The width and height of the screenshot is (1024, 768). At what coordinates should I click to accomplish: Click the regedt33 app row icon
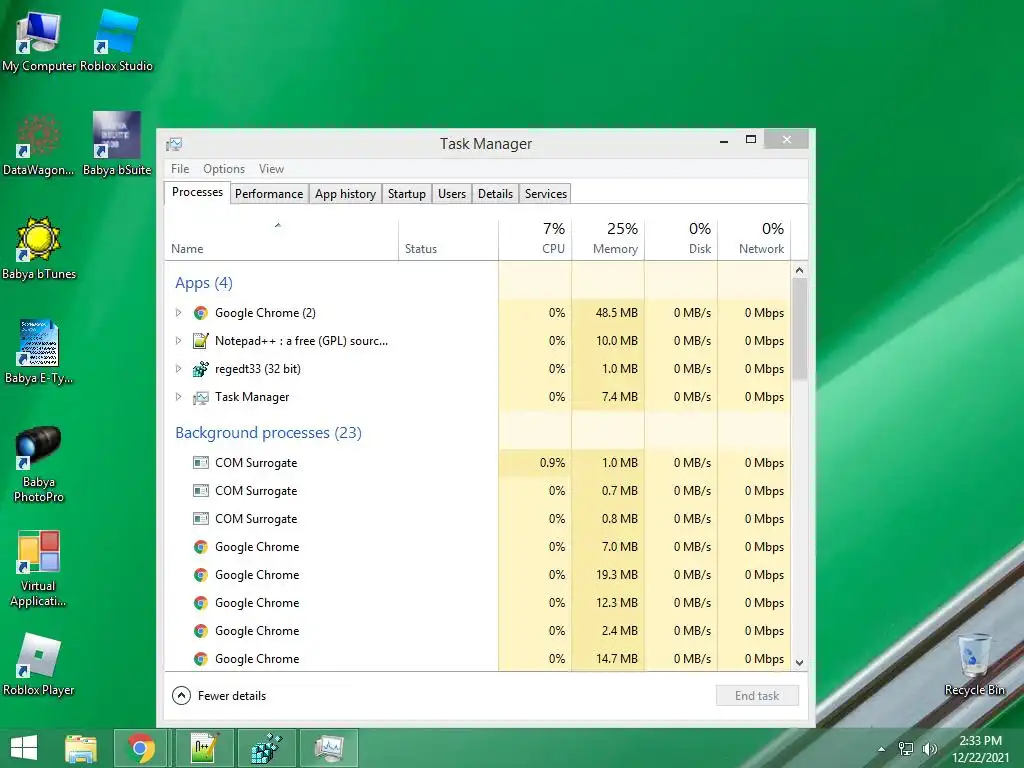pyautogui.click(x=200, y=369)
